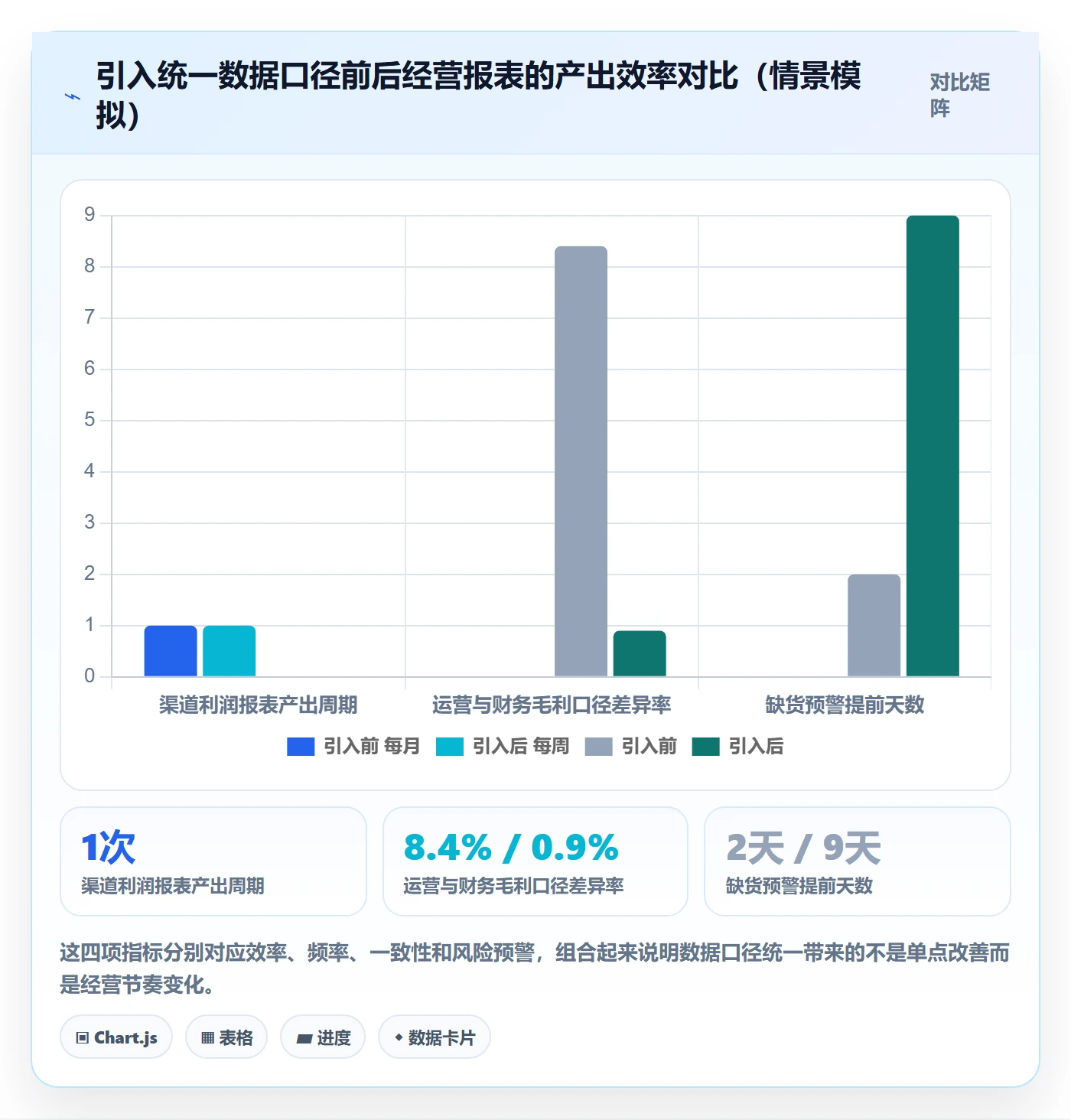Click the caption 缺货预警提前天数 under 2天 / 9天

pyautogui.click(x=799, y=886)
